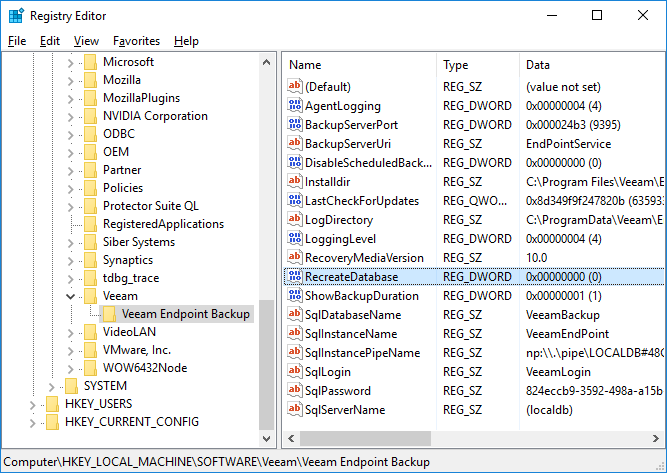This screenshot has width=667, height=473.
Task: Click the Registry Editor app icon in title bar
Action: (x=16, y=16)
